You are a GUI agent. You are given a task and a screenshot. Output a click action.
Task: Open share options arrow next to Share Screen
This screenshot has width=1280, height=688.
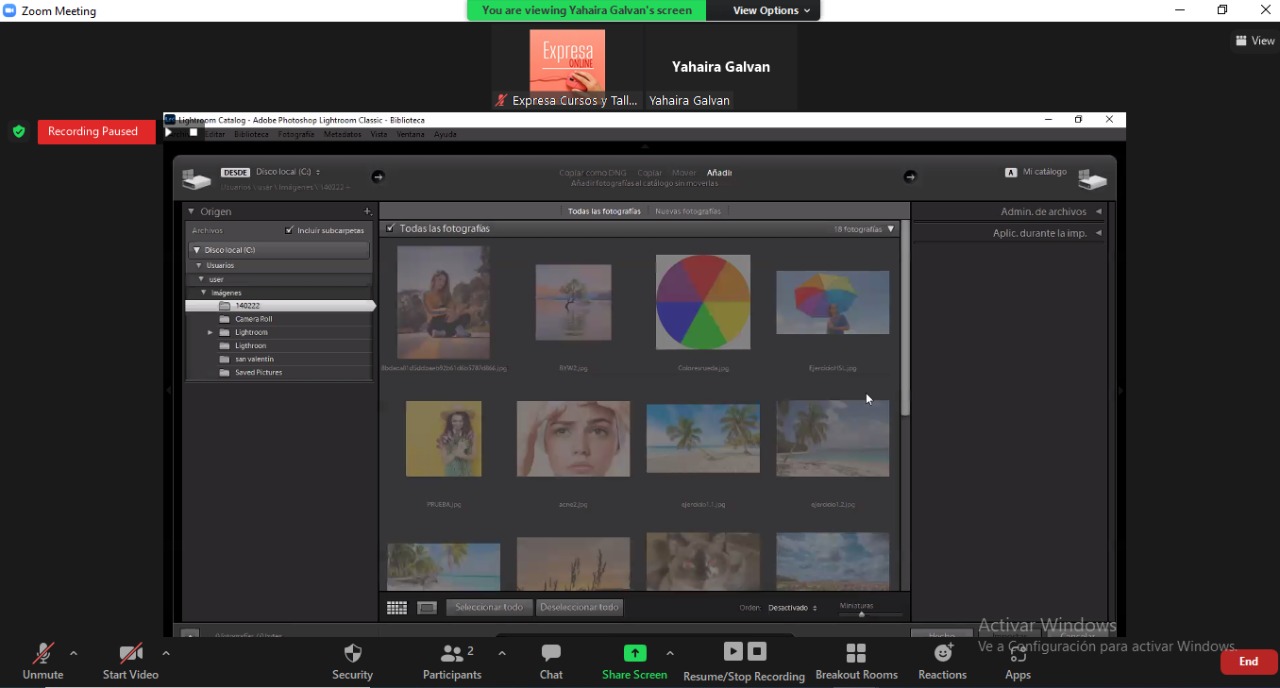[670, 654]
